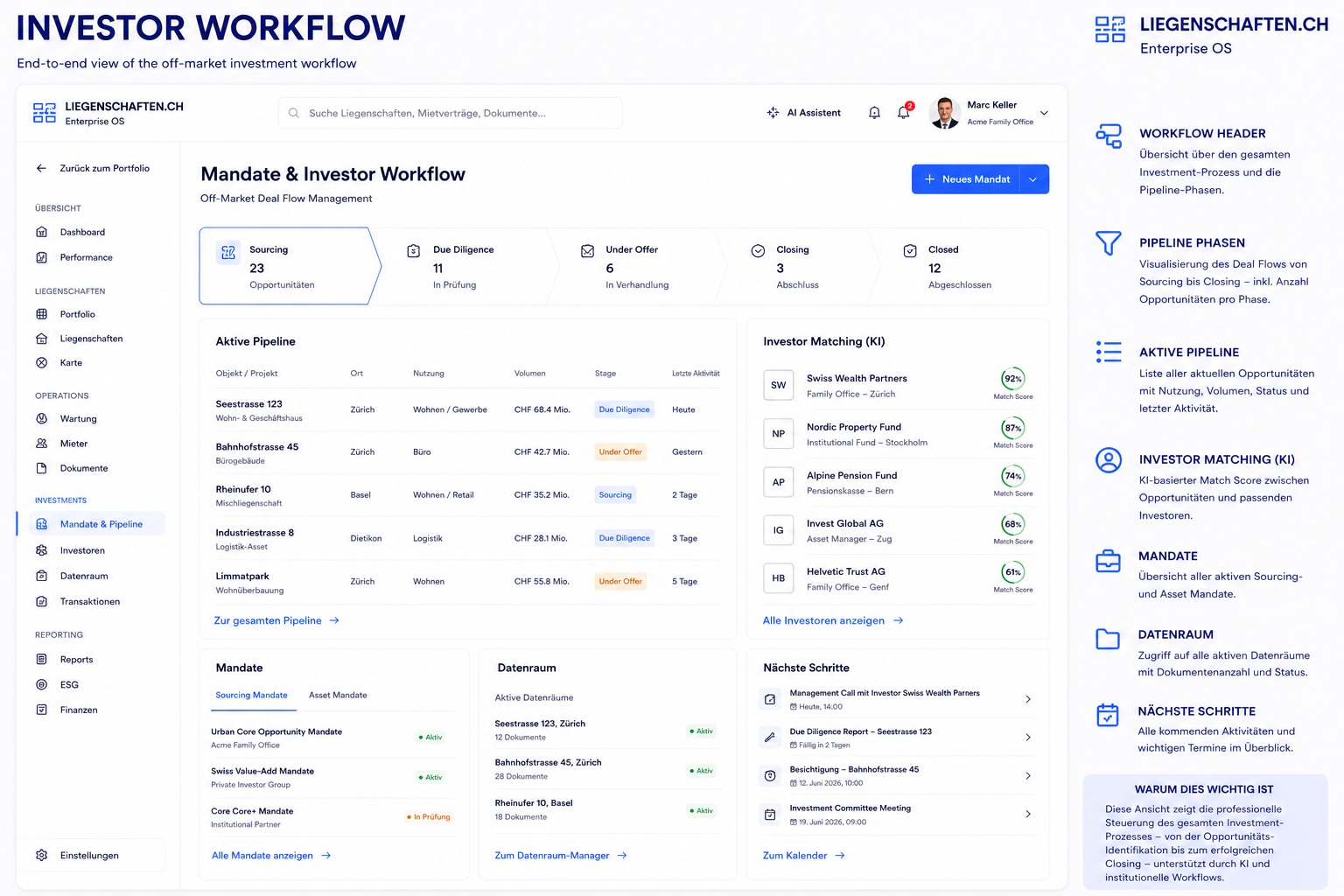The height and width of the screenshot is (896, 1344).
Task: Click the icon beside Besichtigung Bahnhofstrasse 45
Action: [x=770, y=776]
